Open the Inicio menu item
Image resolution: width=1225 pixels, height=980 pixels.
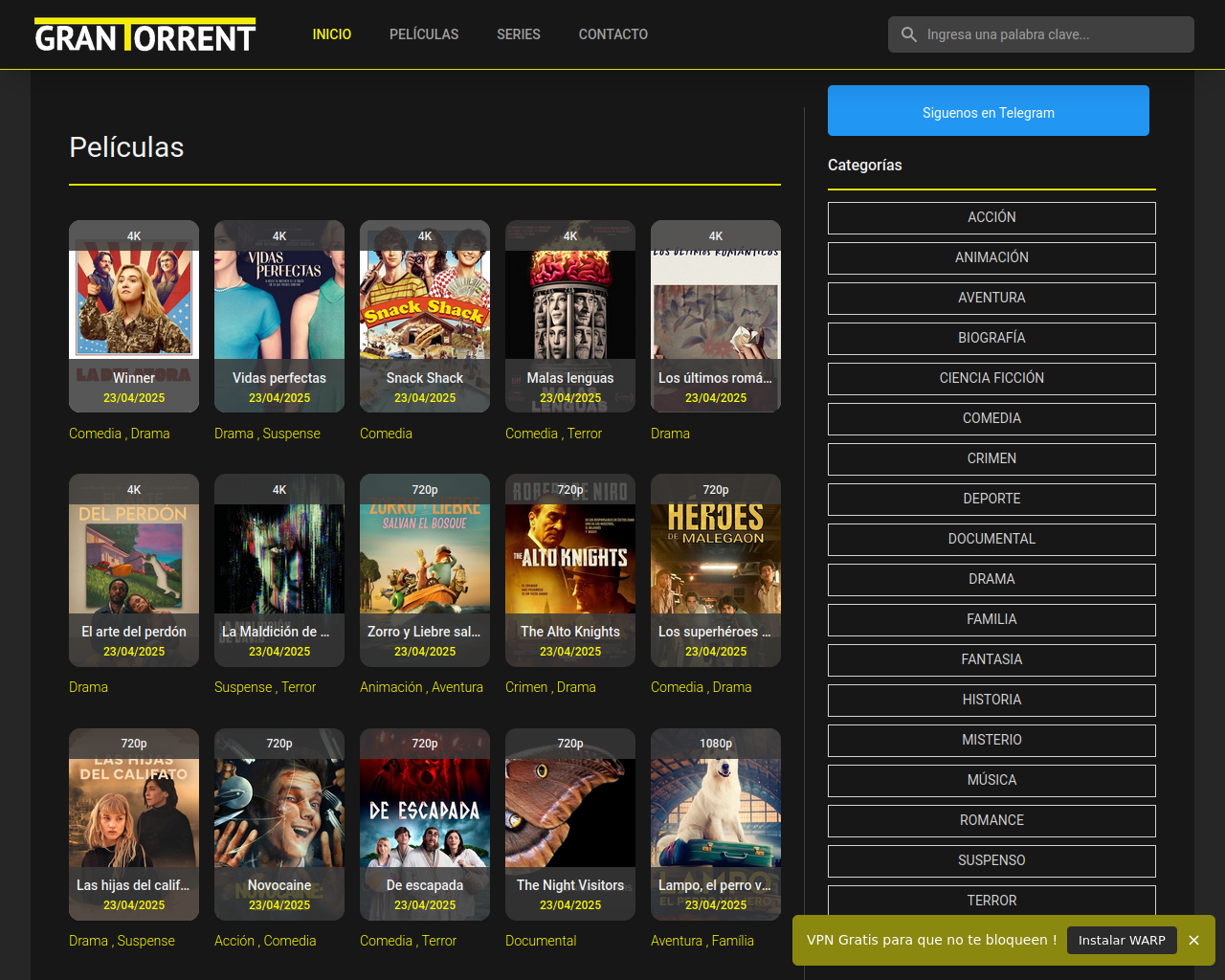tap(332, 34)
